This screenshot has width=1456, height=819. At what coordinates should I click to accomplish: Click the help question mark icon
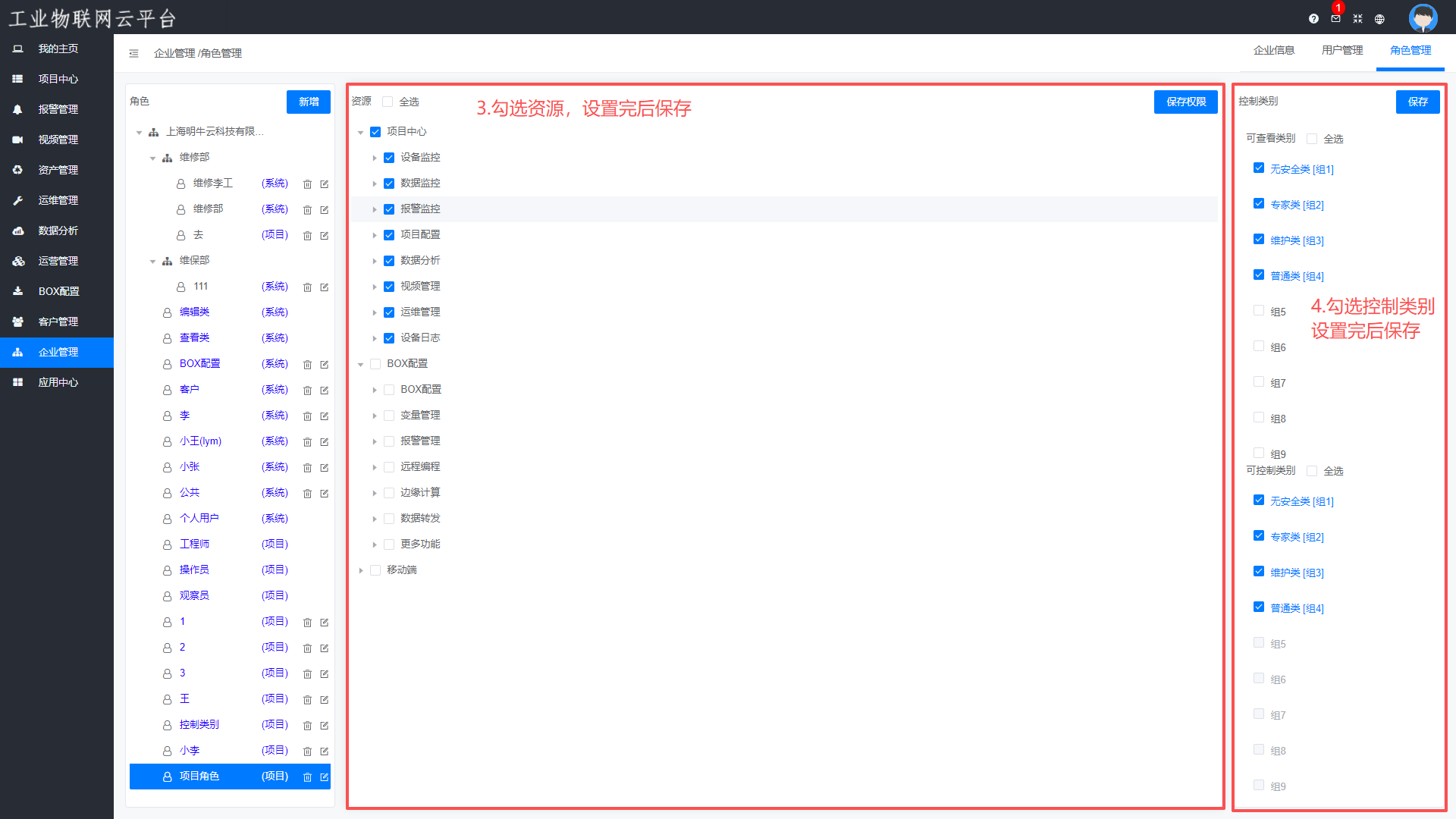[x=1313, y=19]
